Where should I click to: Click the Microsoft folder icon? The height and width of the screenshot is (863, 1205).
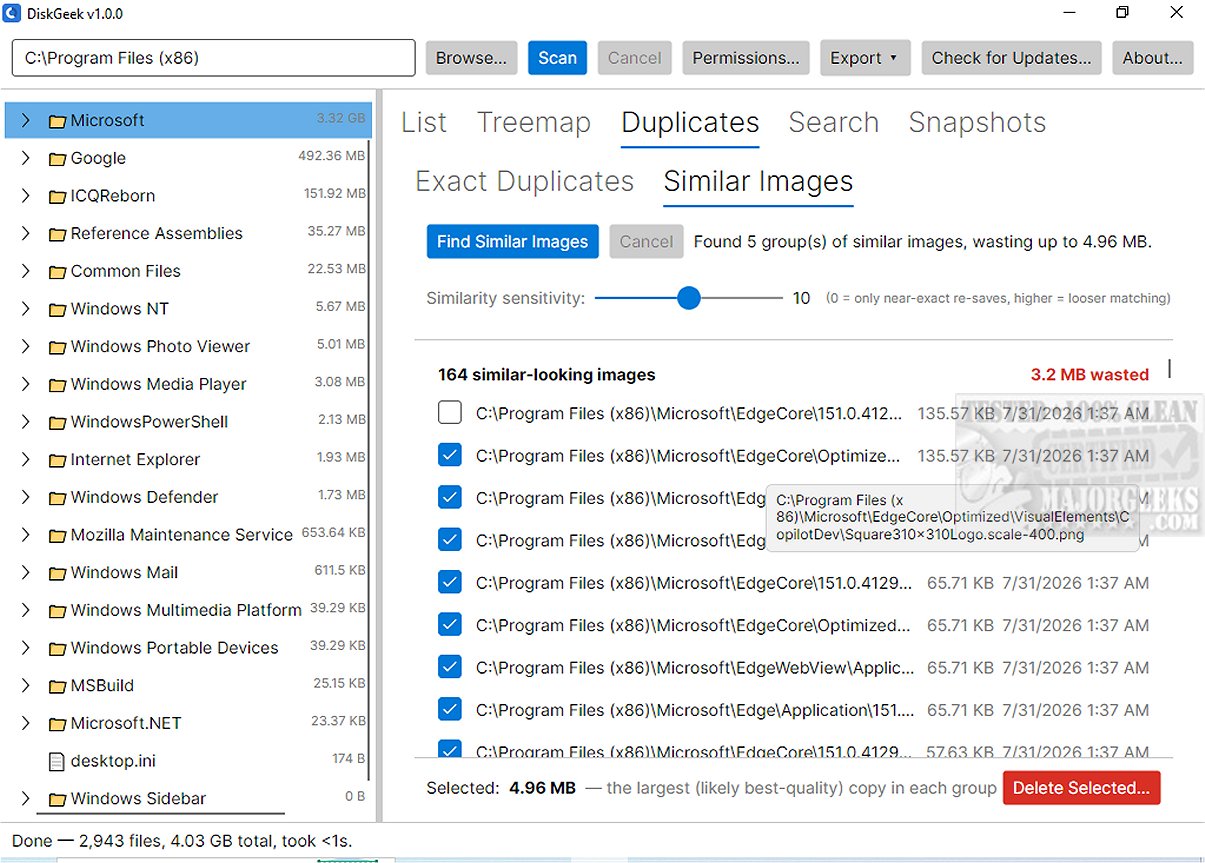(57, 121)
